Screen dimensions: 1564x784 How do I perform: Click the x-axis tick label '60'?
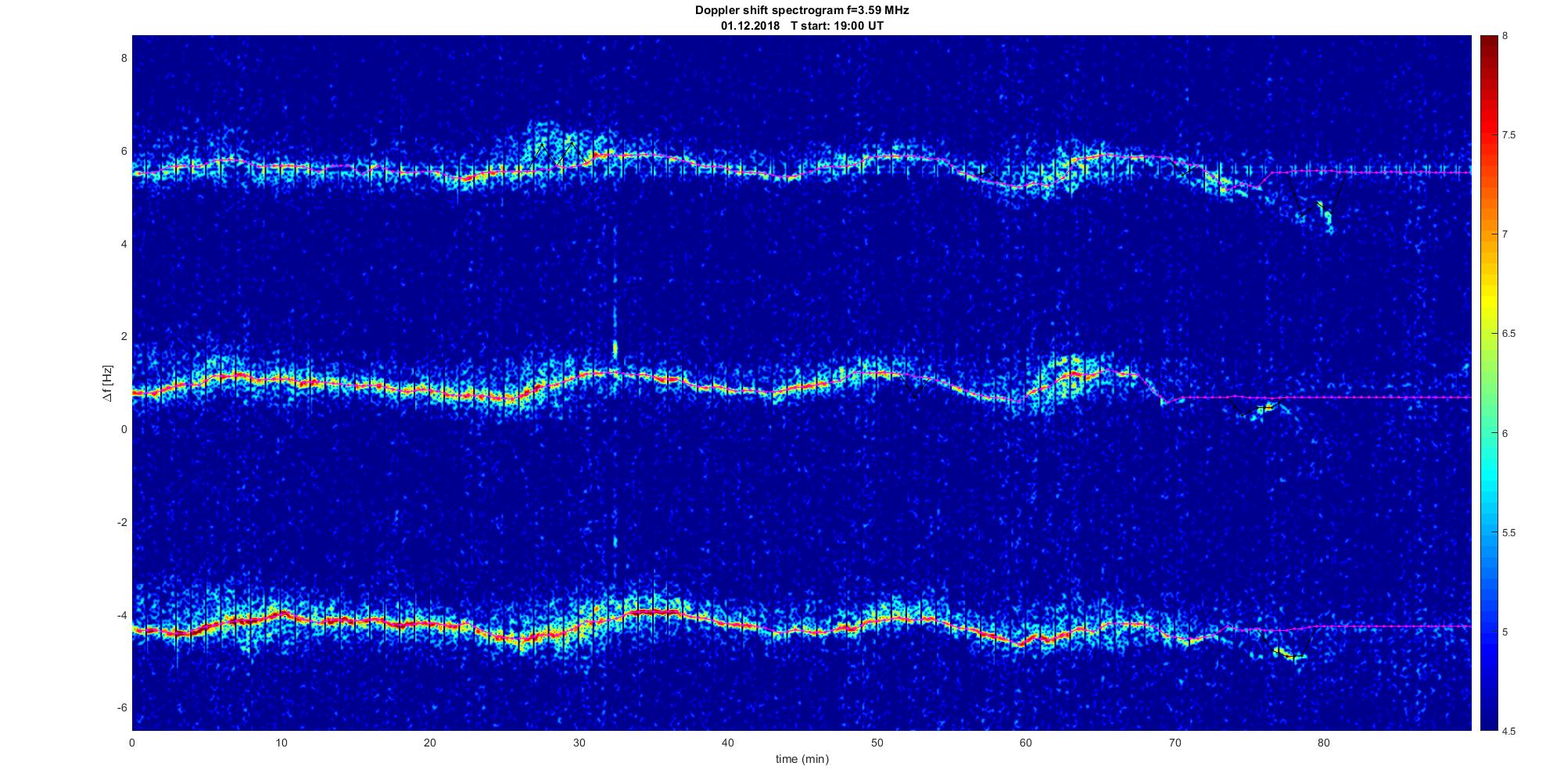1026,743
